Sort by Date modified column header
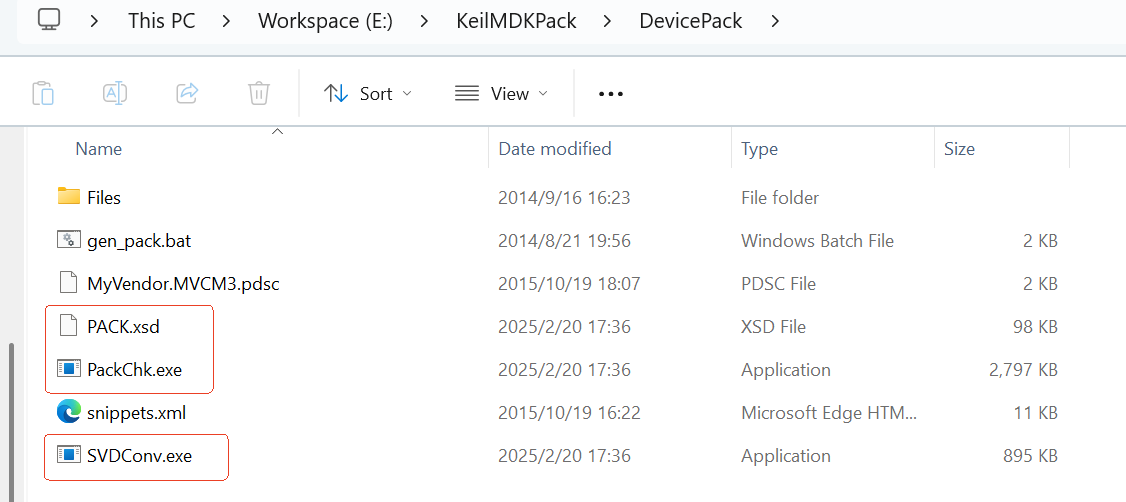This screenshot has width=1126, height=502. pos(555,149)
